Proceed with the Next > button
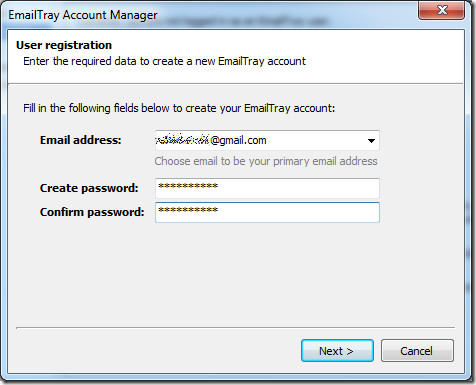 click(x=337, y=350)
